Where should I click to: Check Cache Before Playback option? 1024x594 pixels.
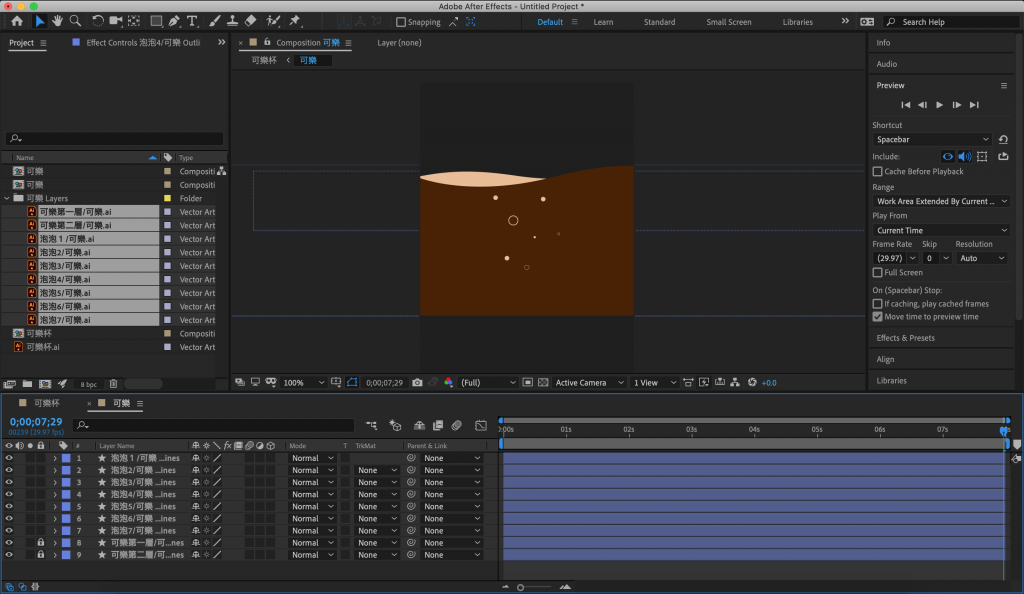point(878,171)
